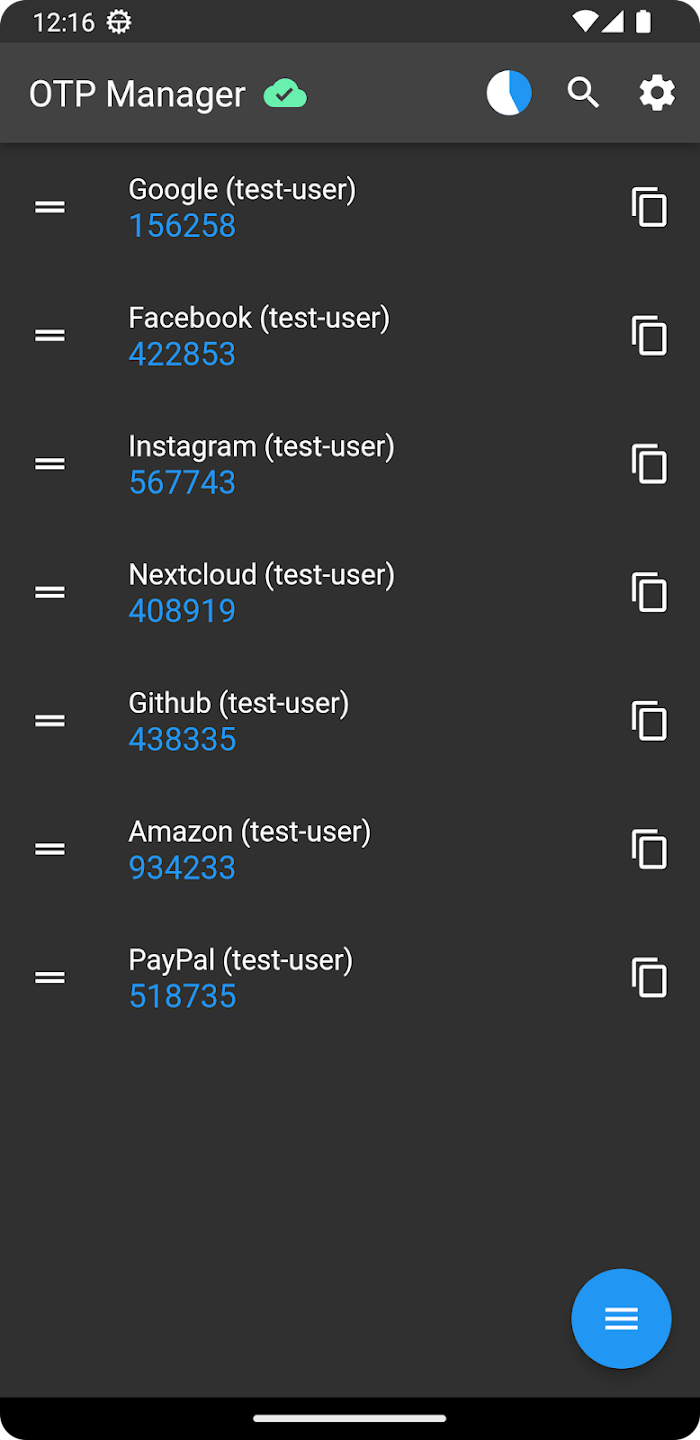Copy the Github OTP code
Screen dimensions: 700x1440
click(x=649, y=721)
